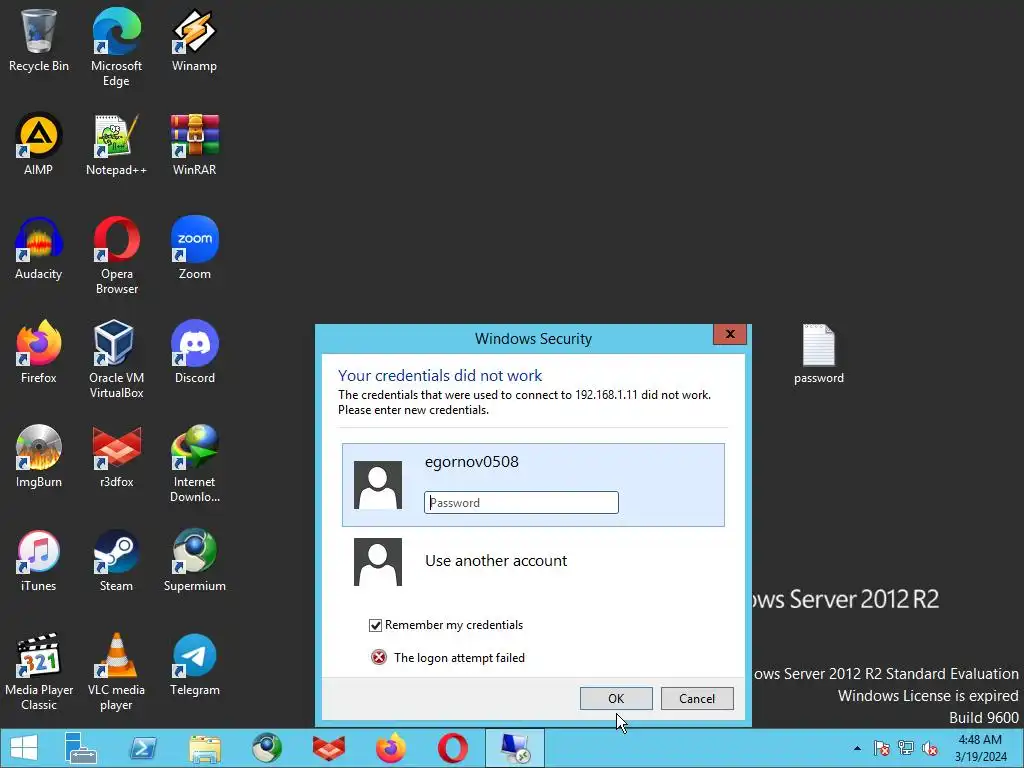This screenshot has width=1024, height=768.
Task: Select the Notepad++ desktop shortcut
Action: pos(116,144)
